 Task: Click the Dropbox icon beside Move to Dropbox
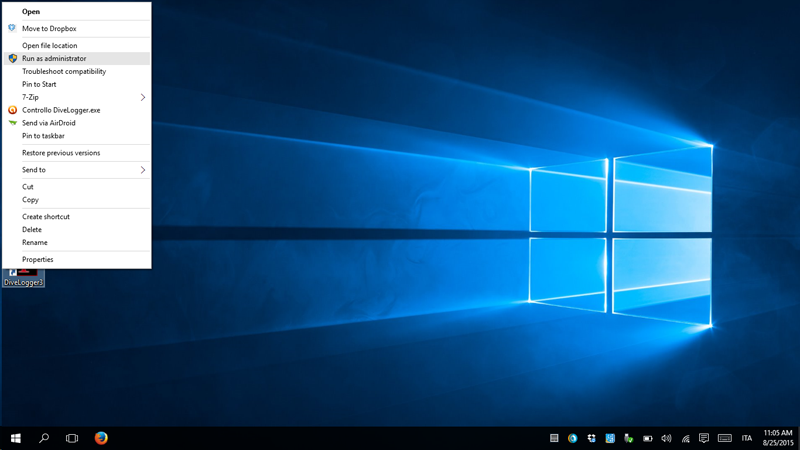click(x=12, y=28)
